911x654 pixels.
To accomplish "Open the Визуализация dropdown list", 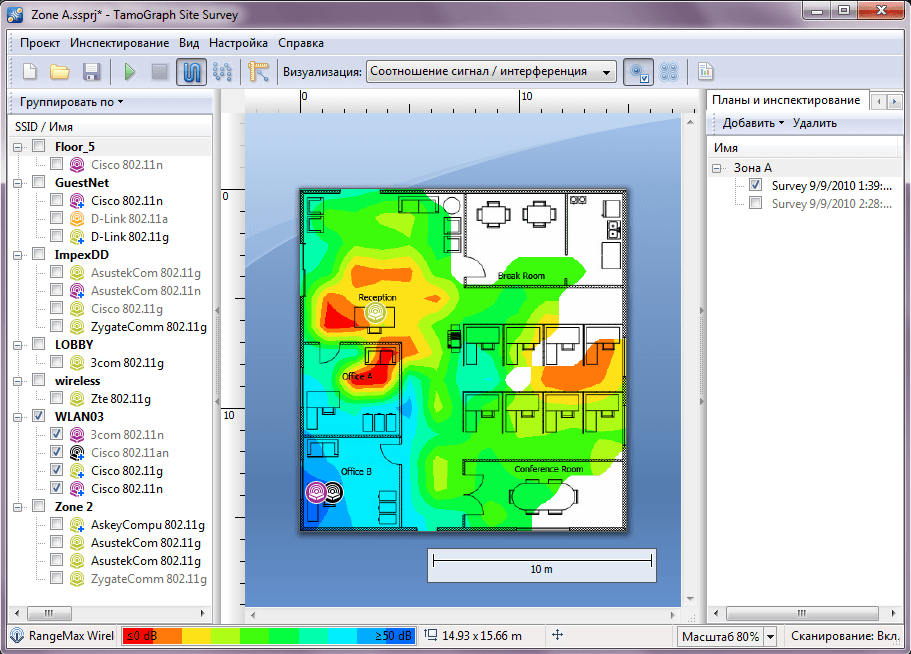I will click(x=491, y=72).
